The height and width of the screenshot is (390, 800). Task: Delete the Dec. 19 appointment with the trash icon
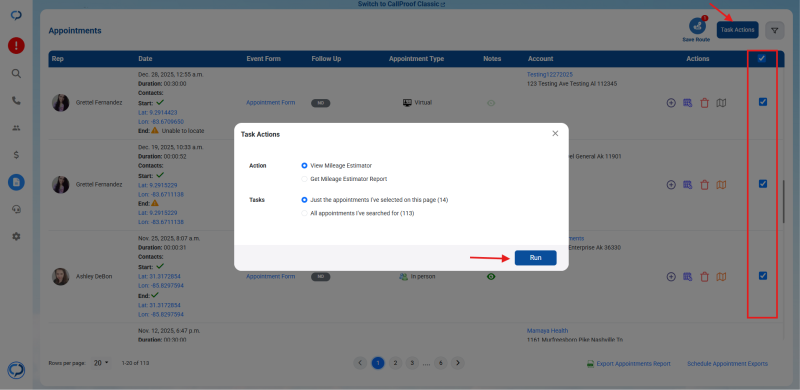[x=705, y=185]
